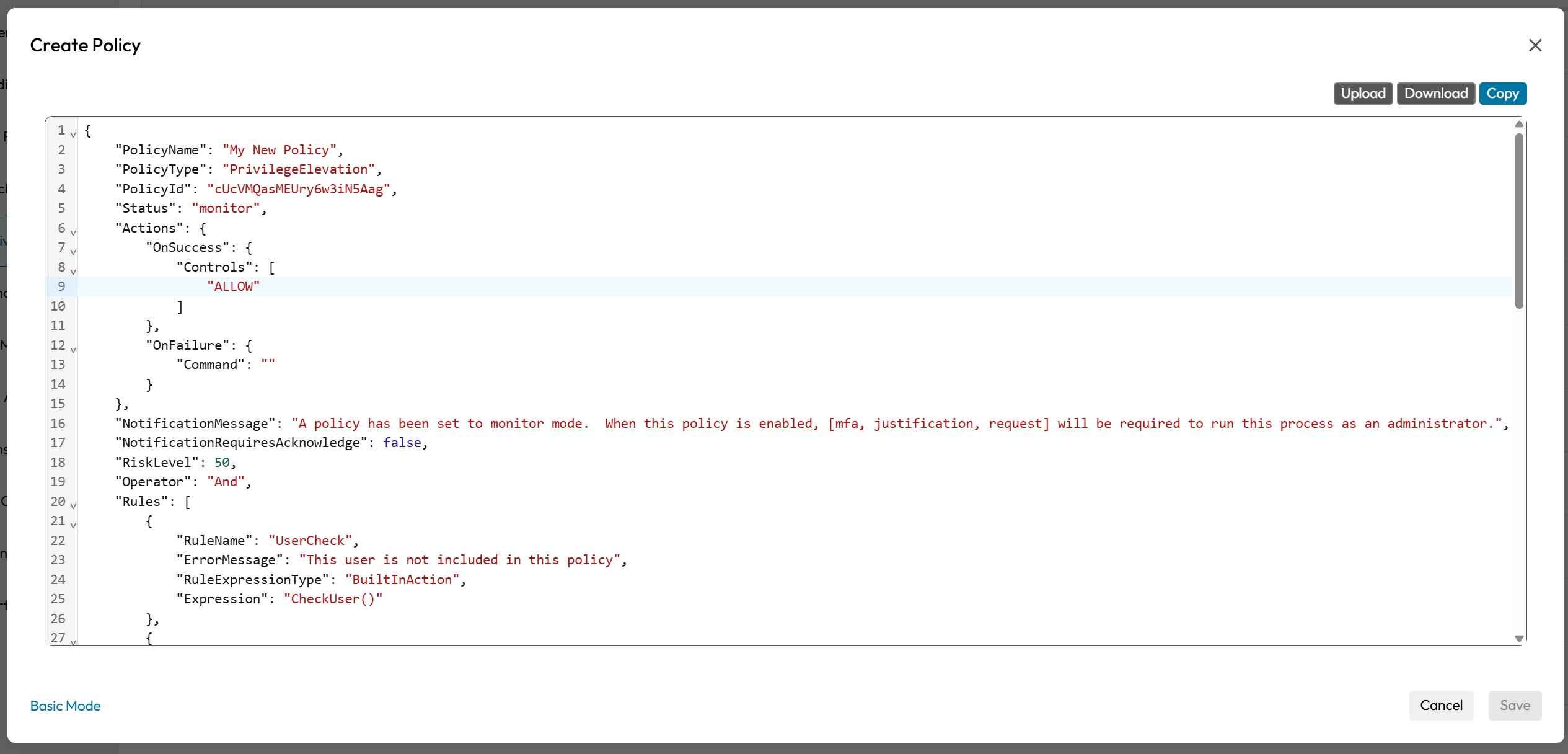Fold the OnFailure block at line 12
This screenshot has width=1568, height=754.
pos(73,350)
